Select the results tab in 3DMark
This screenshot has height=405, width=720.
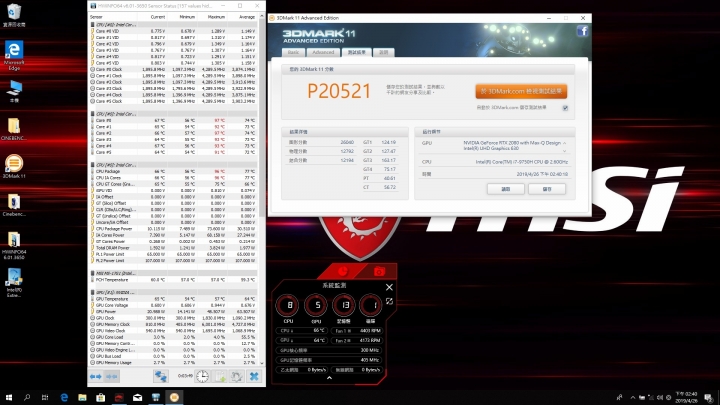(357, 52)
